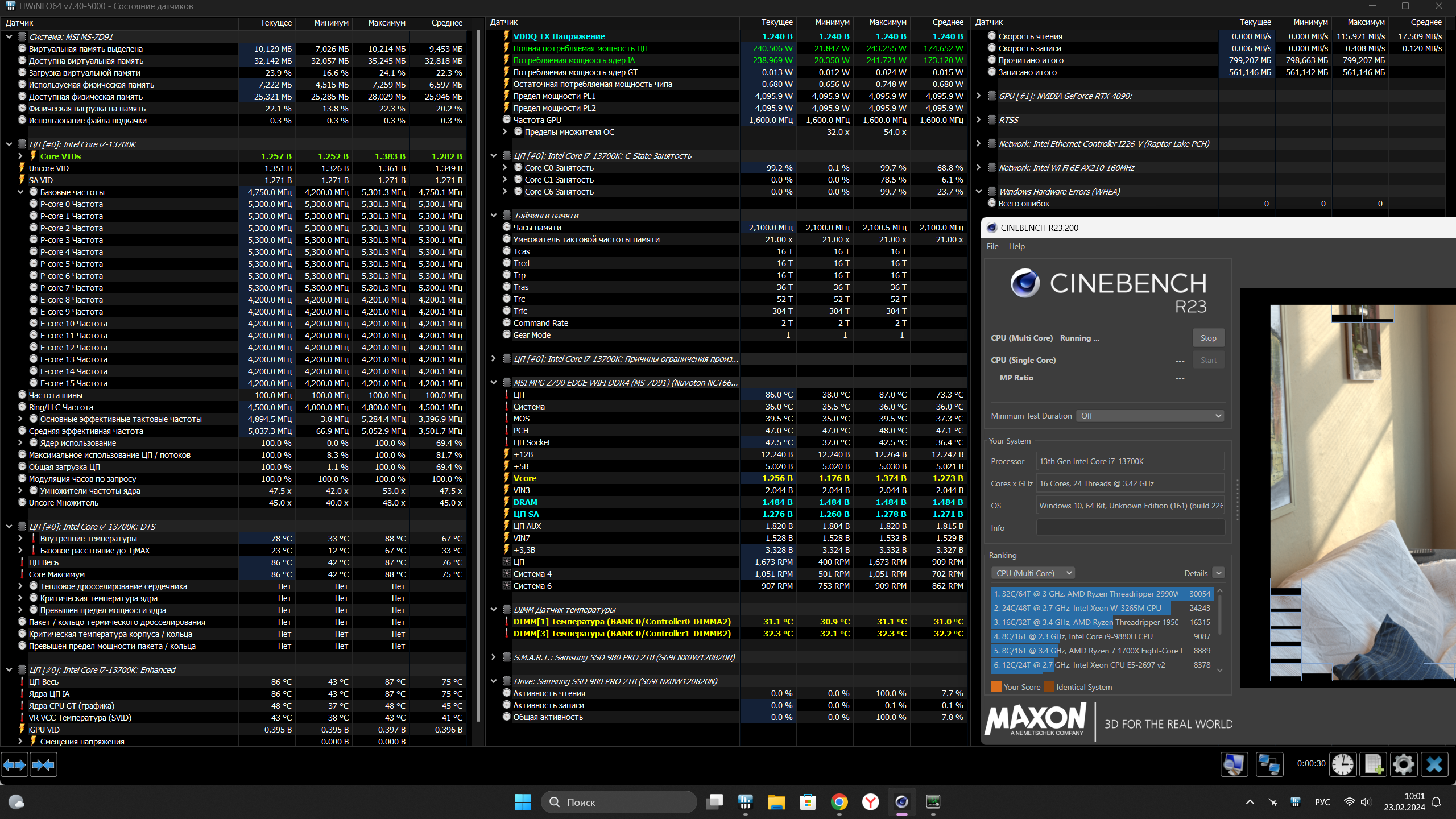1456x819 pixels.
Task: Reset the sensor timer via the clock icon
Action: pyautogui.click(x=1343, y=764)
